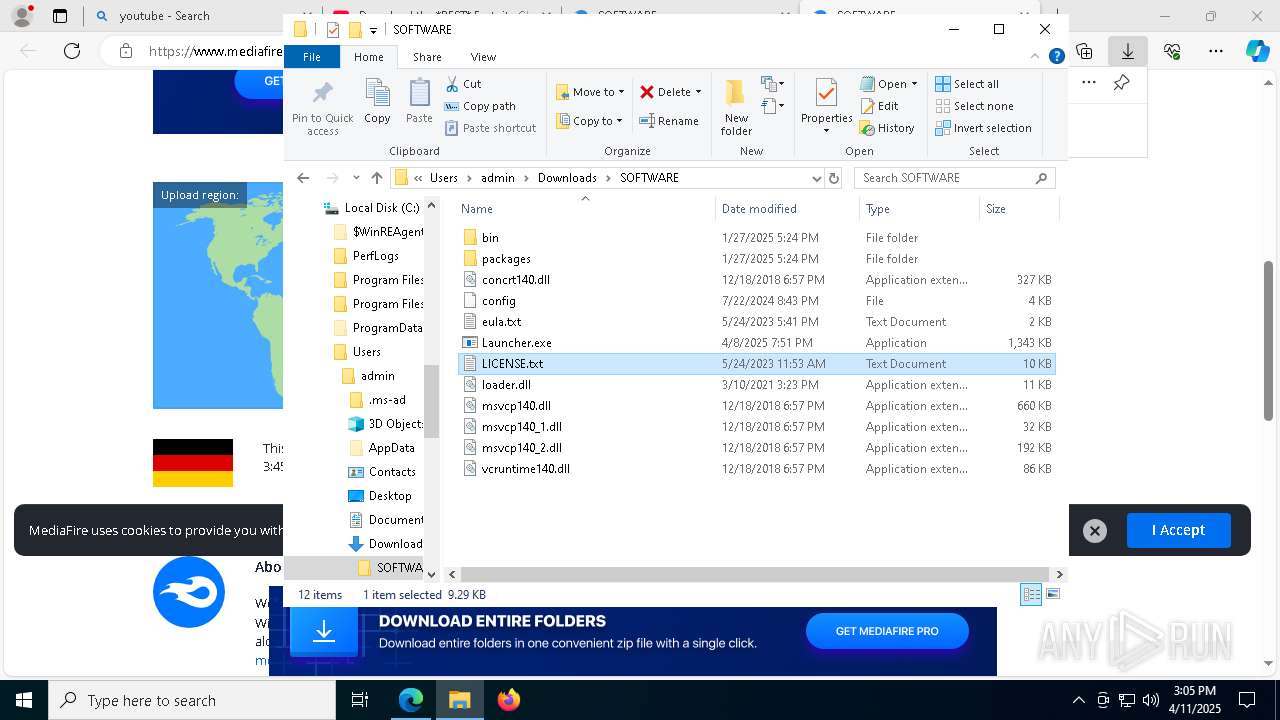Click the History ribbon button
Screen dimensions: 1280x720
(x=887, y=128)
